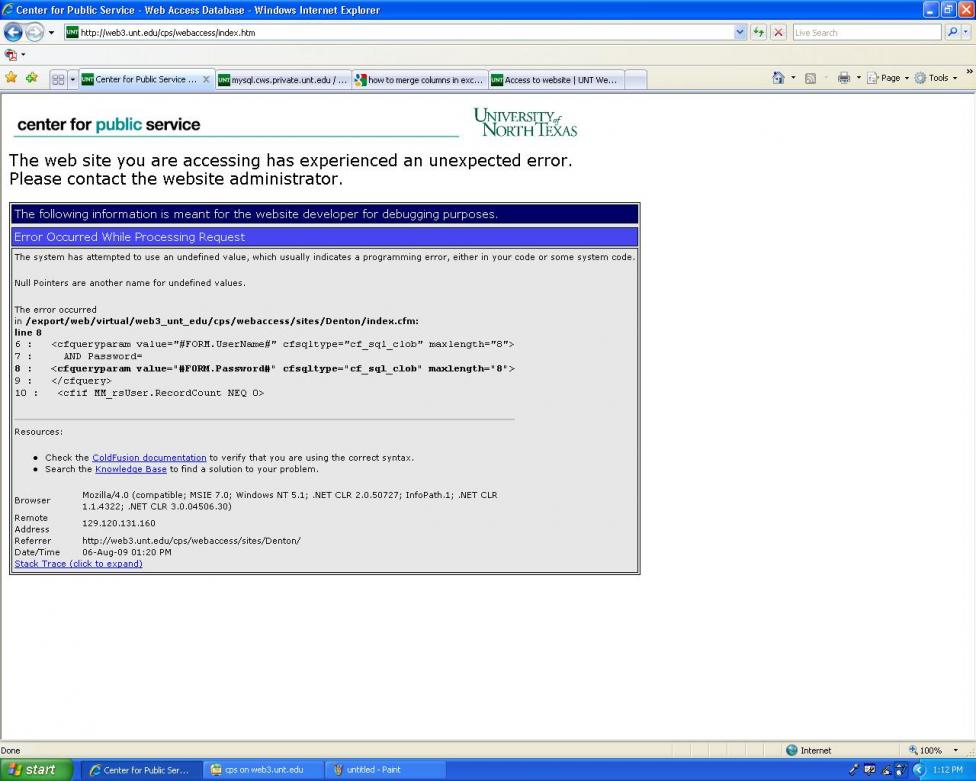976x781 pixels.
Task: Switch to untitled - Paint taskbar item
Action: [x=385, y=770]
